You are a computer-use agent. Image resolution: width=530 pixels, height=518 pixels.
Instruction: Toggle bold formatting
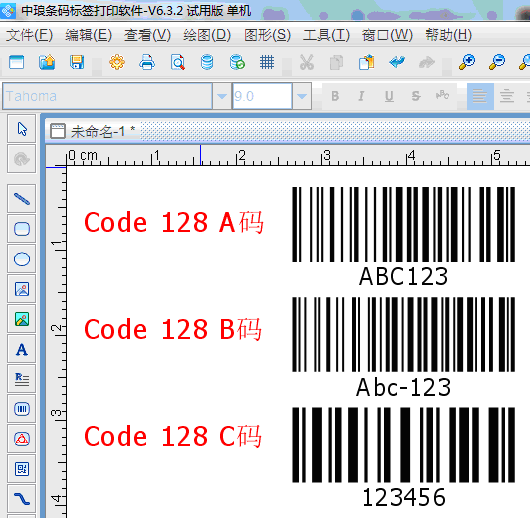335,96
